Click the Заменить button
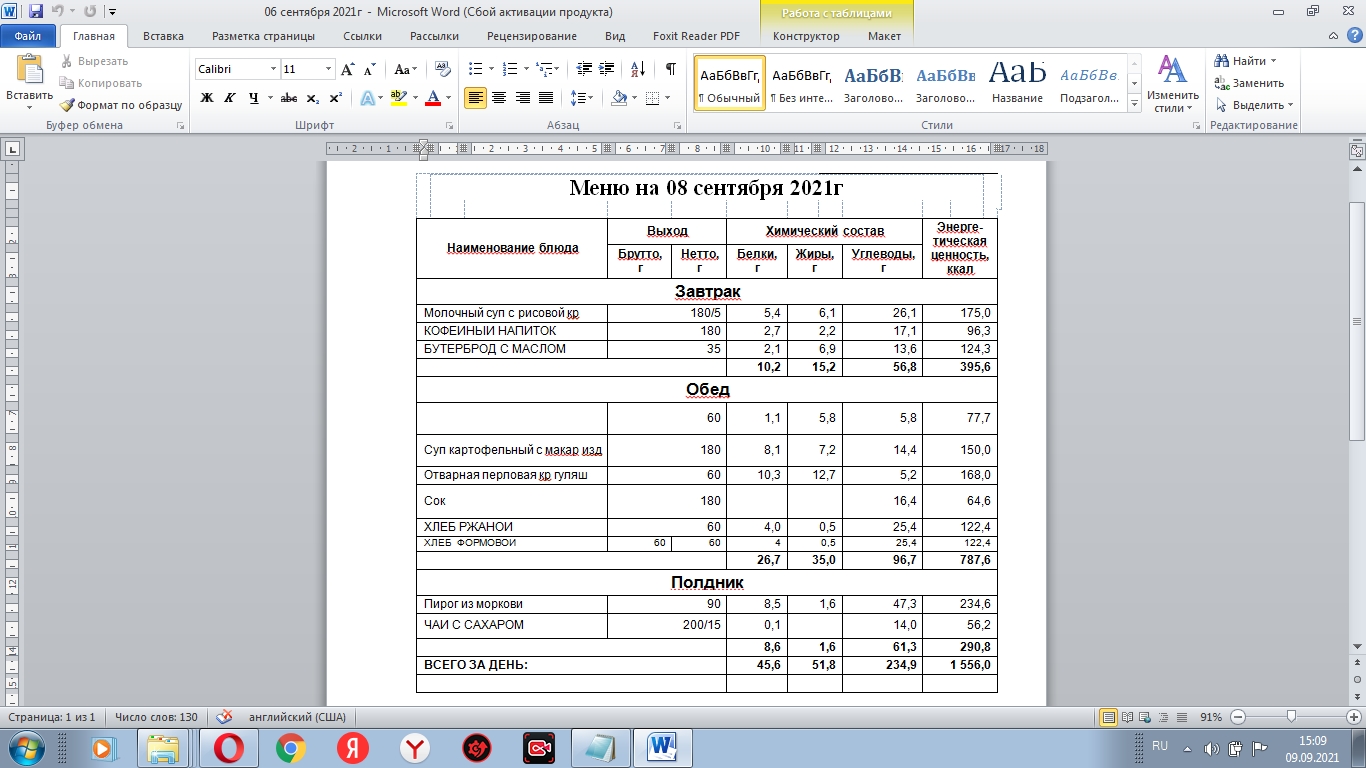Image resolution: width=1366 pixels, height=768 pixels. tap(1250, 83)
